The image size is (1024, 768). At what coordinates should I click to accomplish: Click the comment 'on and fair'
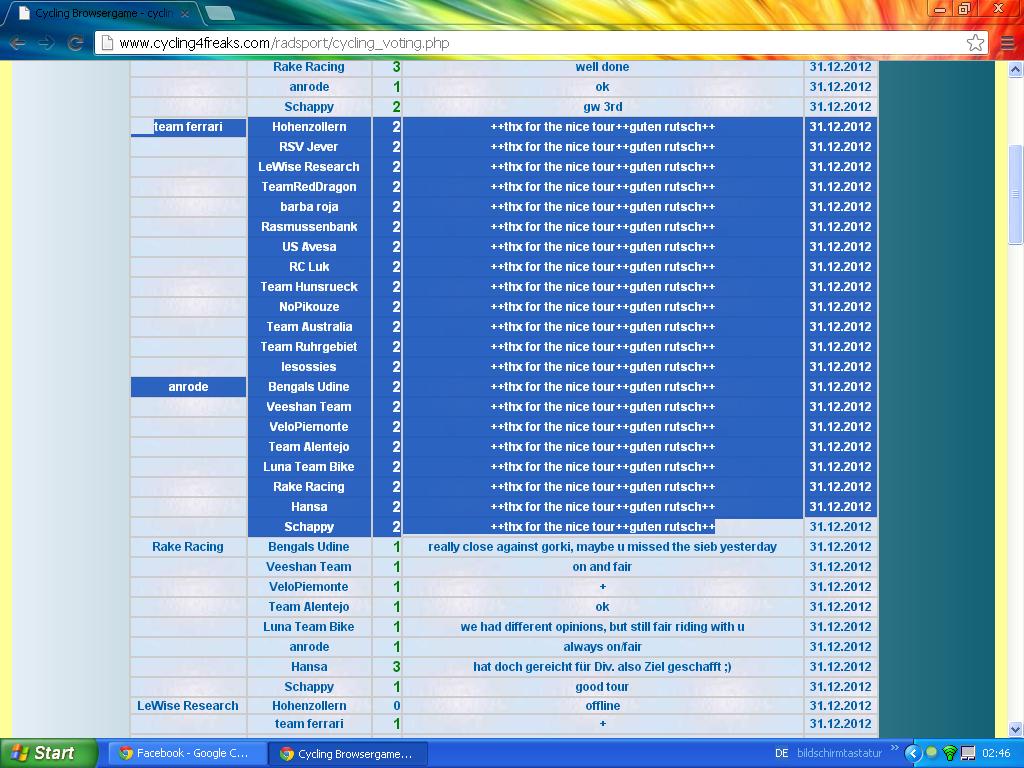click(x=602, y=567)
